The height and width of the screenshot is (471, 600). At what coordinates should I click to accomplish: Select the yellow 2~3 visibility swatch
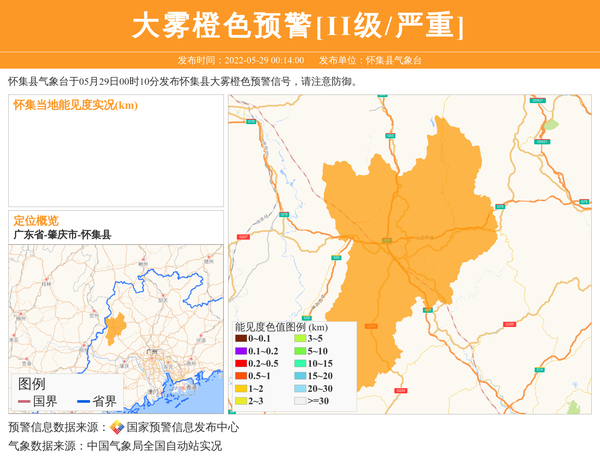(x=241, y=401)
